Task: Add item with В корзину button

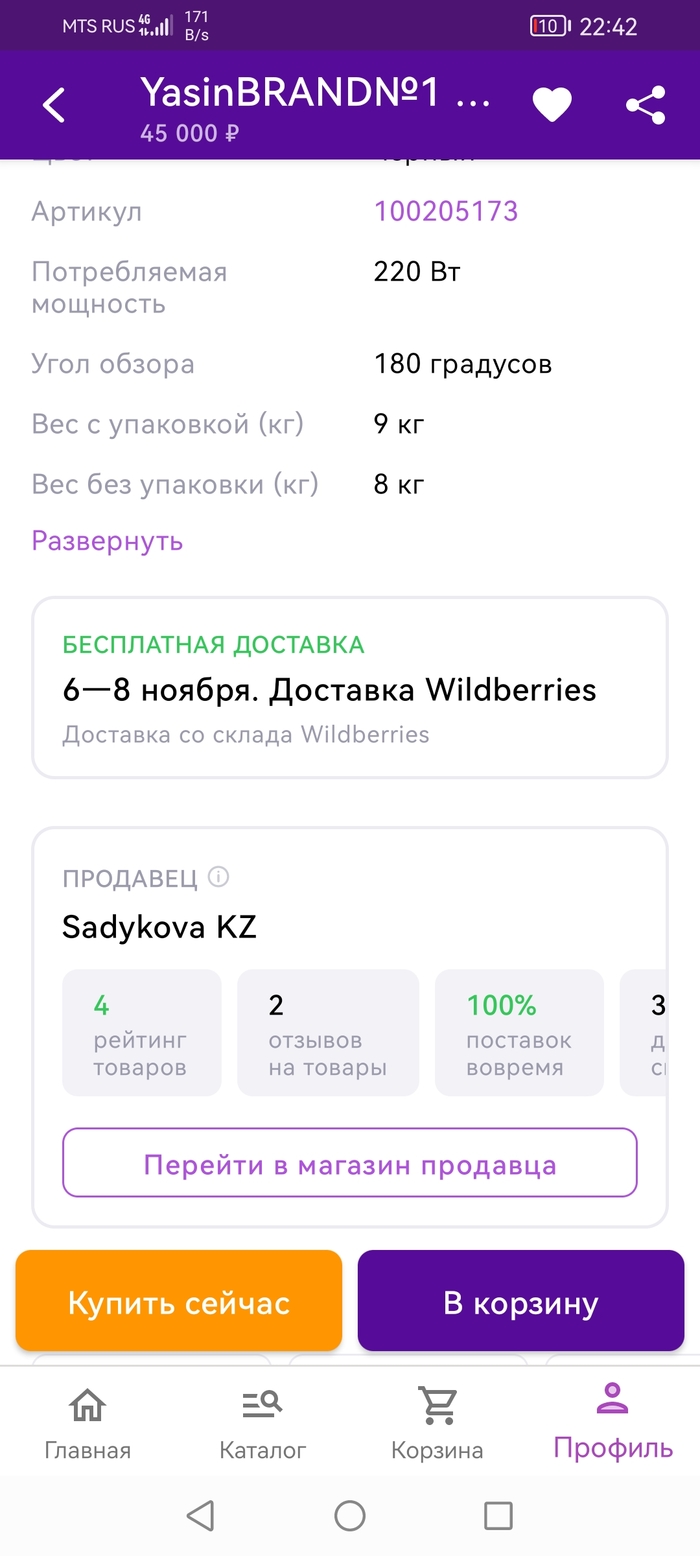Action: 520,1302
